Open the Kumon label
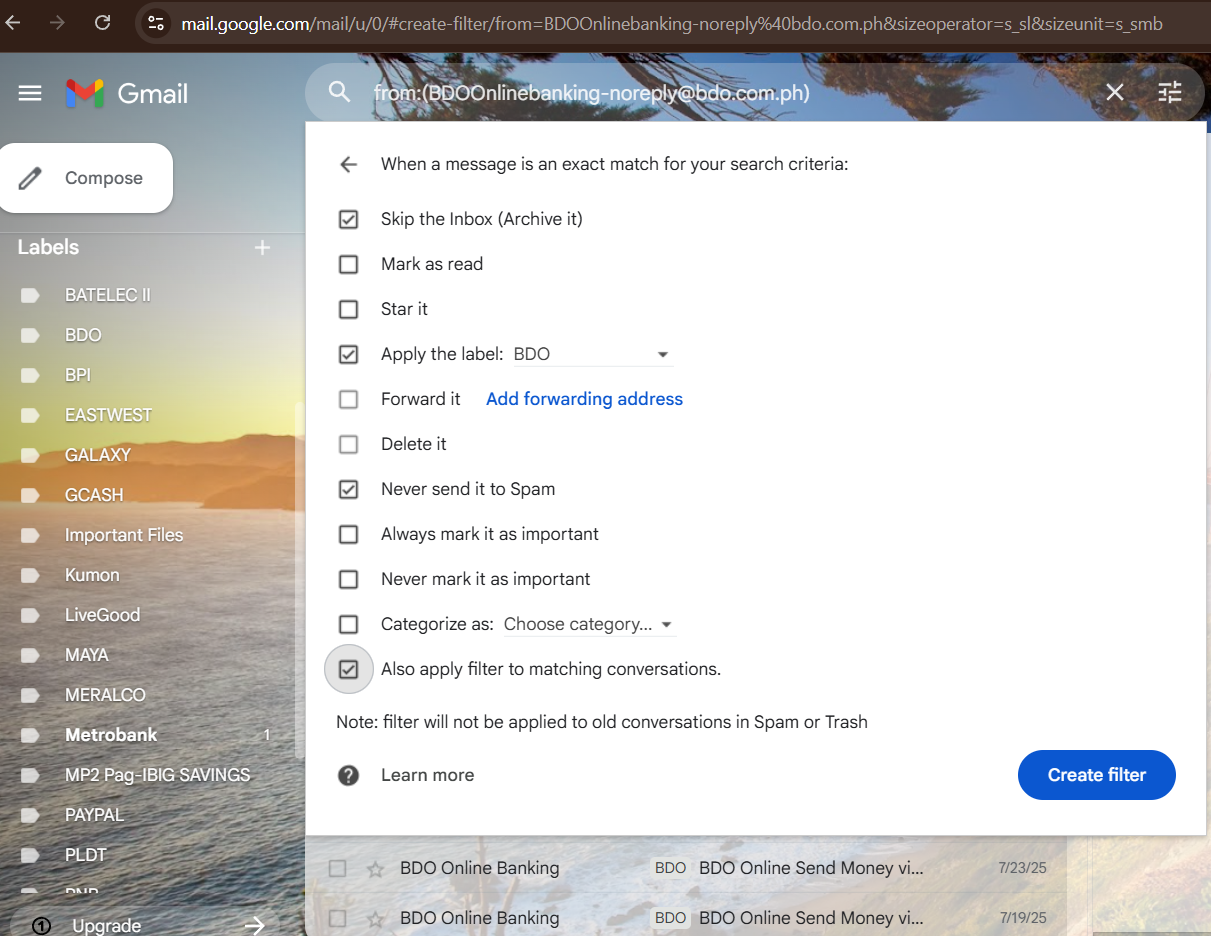 [92, 575]
